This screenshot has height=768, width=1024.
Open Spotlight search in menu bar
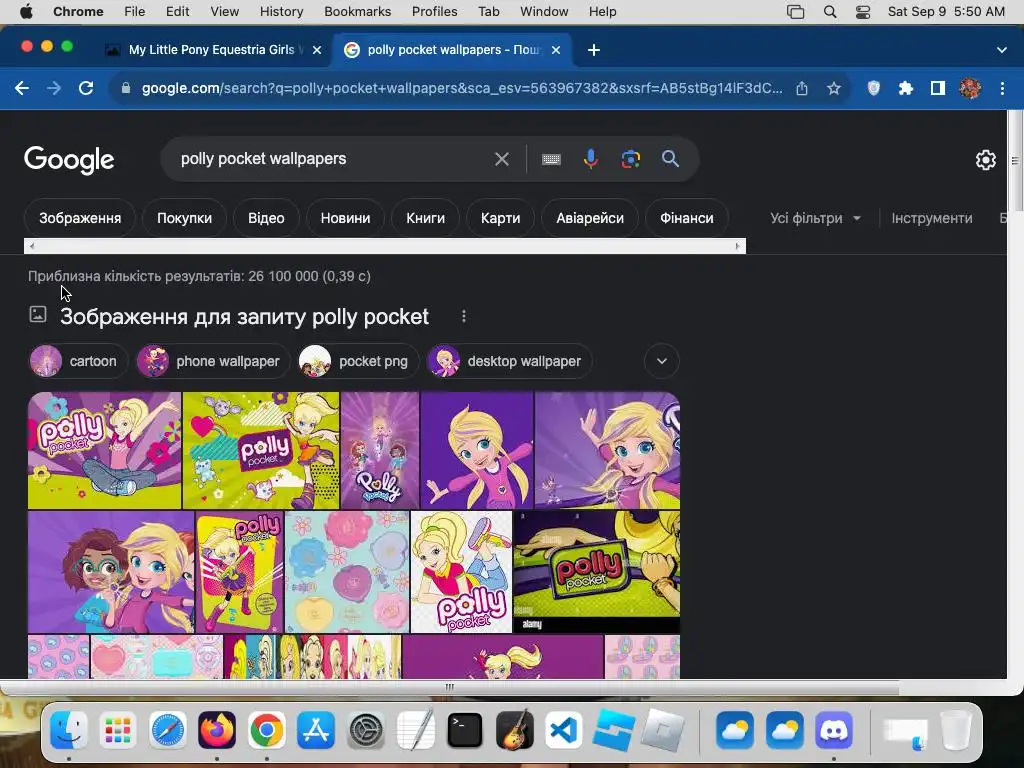click(829, 12)
